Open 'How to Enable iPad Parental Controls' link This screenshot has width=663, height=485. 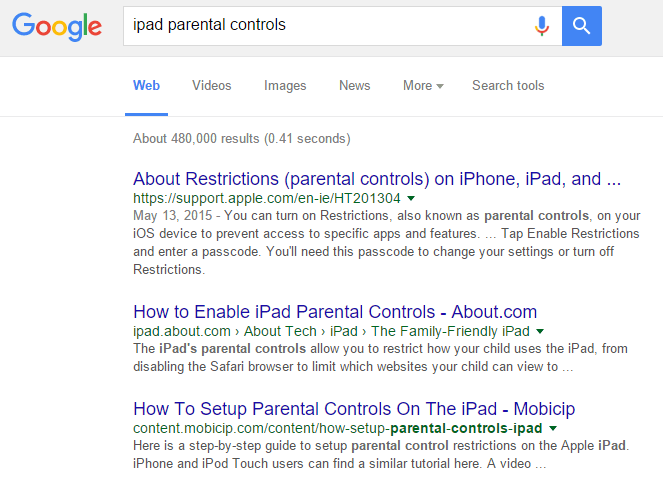point(335,312)
